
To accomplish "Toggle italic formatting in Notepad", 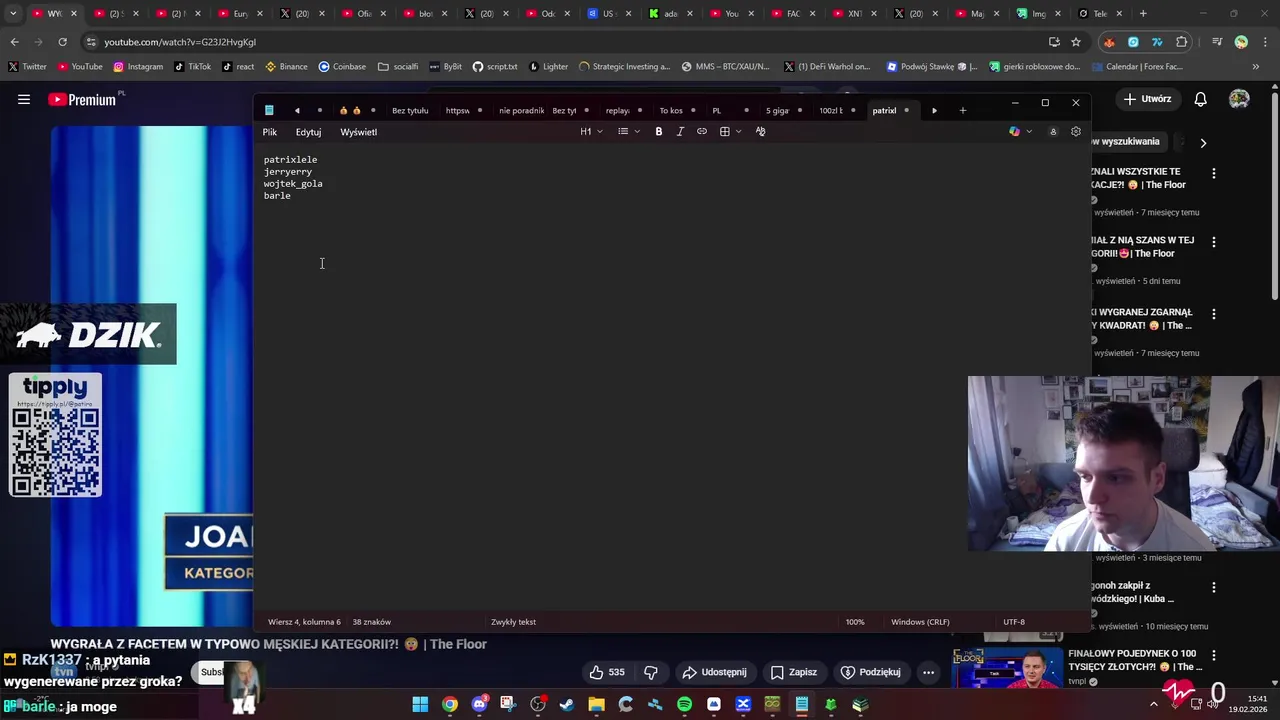I will click(x=680, y=132).
